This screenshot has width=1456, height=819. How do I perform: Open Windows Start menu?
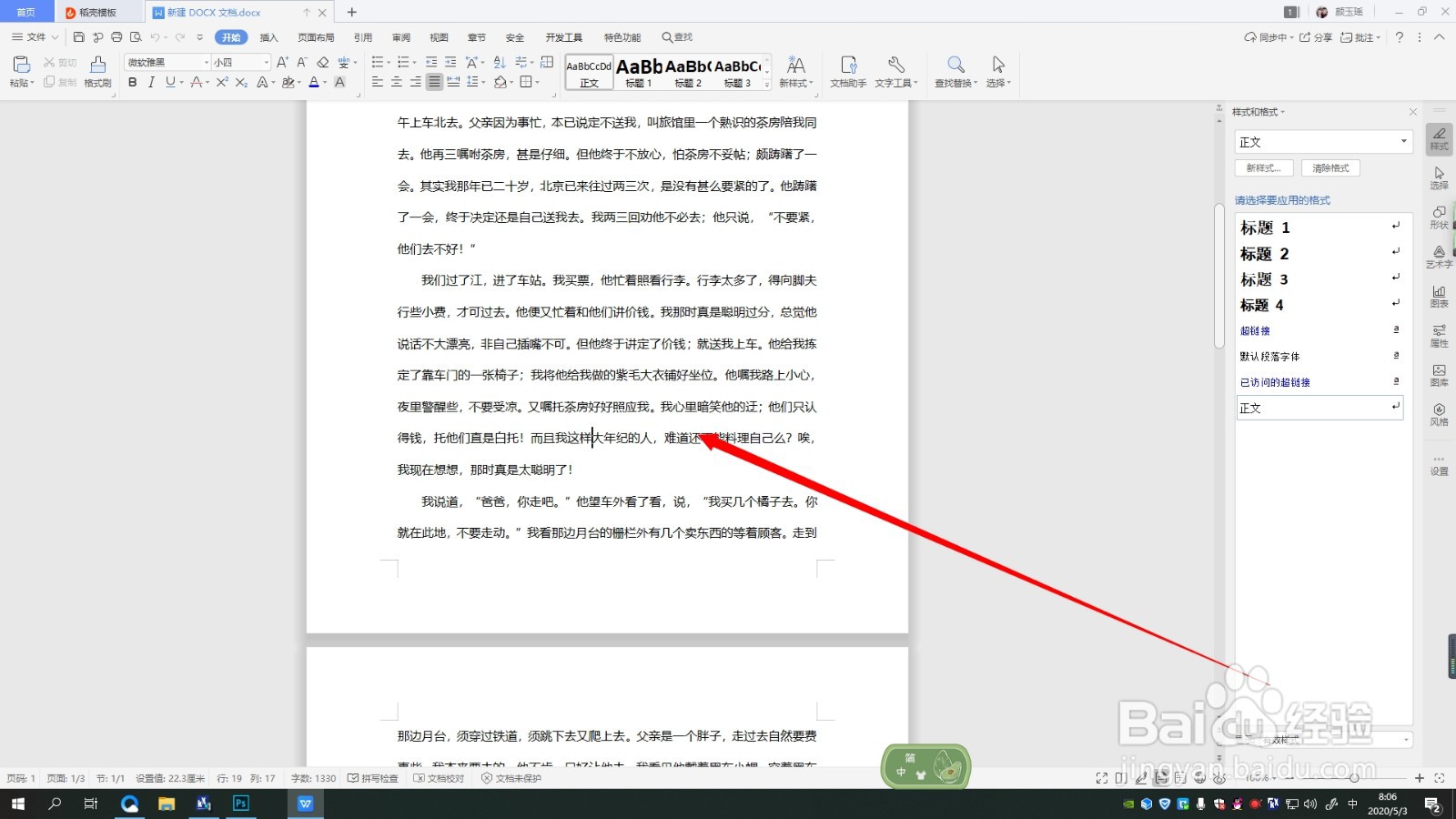[18, 804]
